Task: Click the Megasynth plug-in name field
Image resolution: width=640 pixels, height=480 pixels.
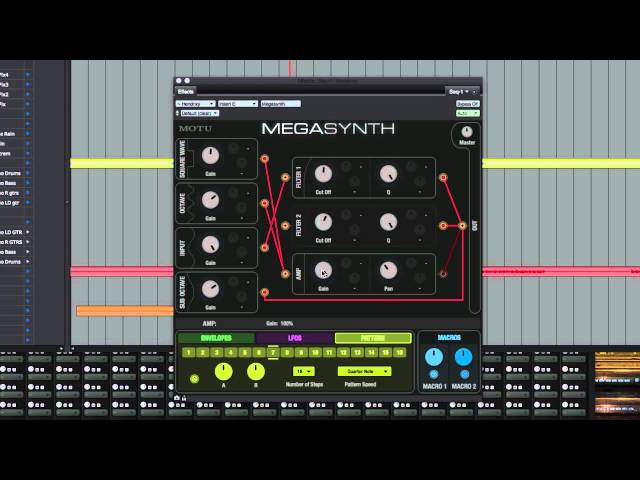Action: (281, 104)
